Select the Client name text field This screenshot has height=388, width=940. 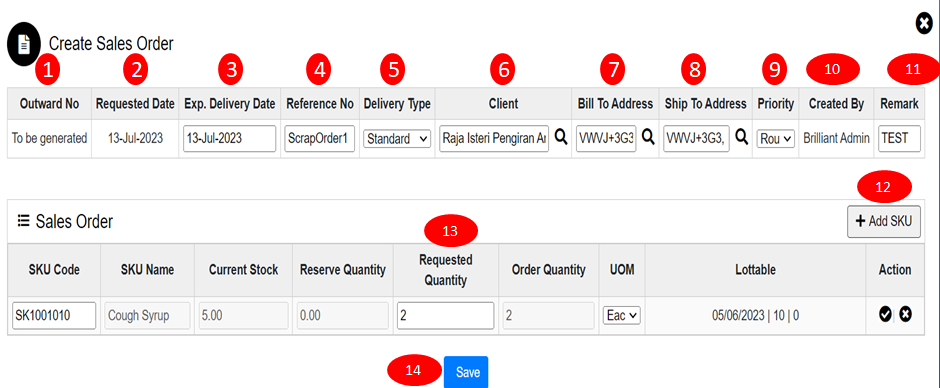coord(494,139)
